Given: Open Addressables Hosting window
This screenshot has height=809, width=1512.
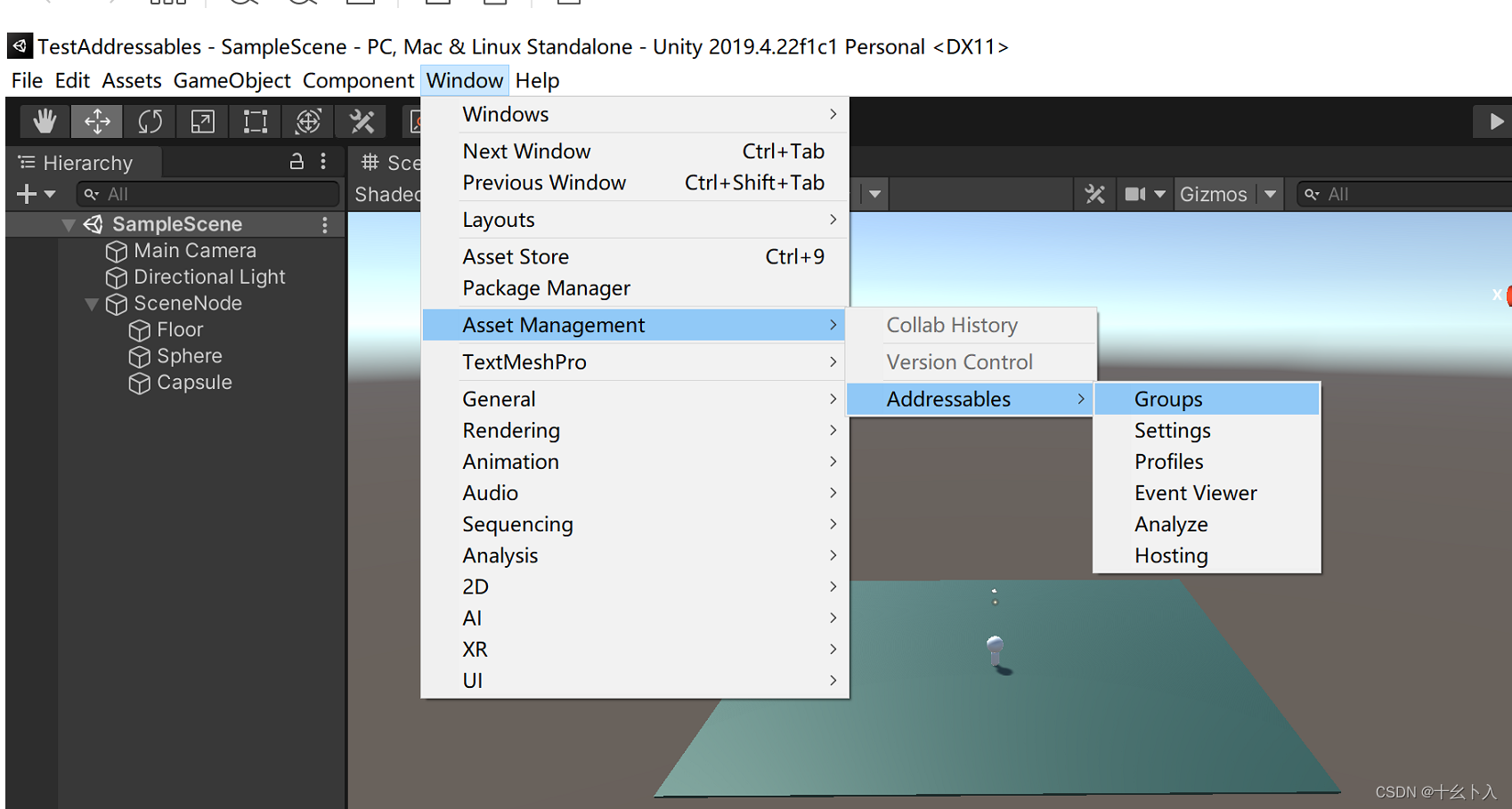Looking at the screenshot, I should tap(1207, 555).
